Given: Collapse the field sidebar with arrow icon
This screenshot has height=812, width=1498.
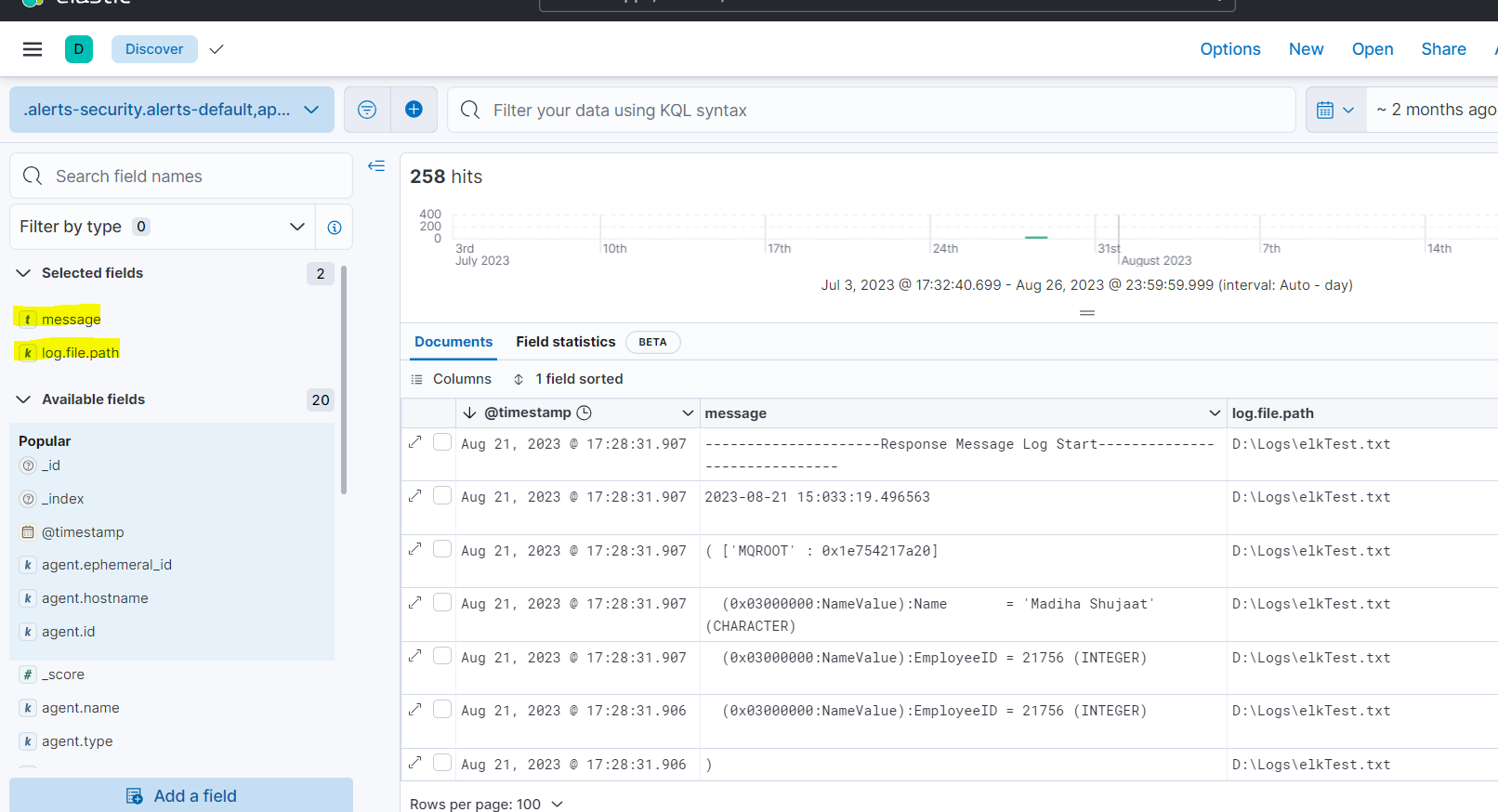Looking at the screenshot, I should [376, 166].
